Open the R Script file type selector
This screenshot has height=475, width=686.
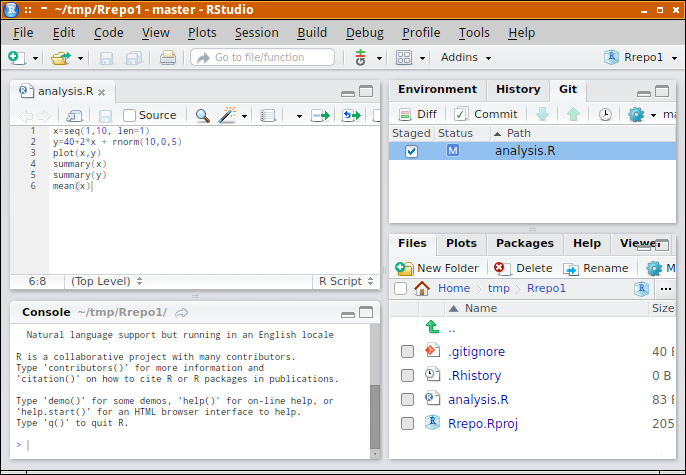coord(346,281)
